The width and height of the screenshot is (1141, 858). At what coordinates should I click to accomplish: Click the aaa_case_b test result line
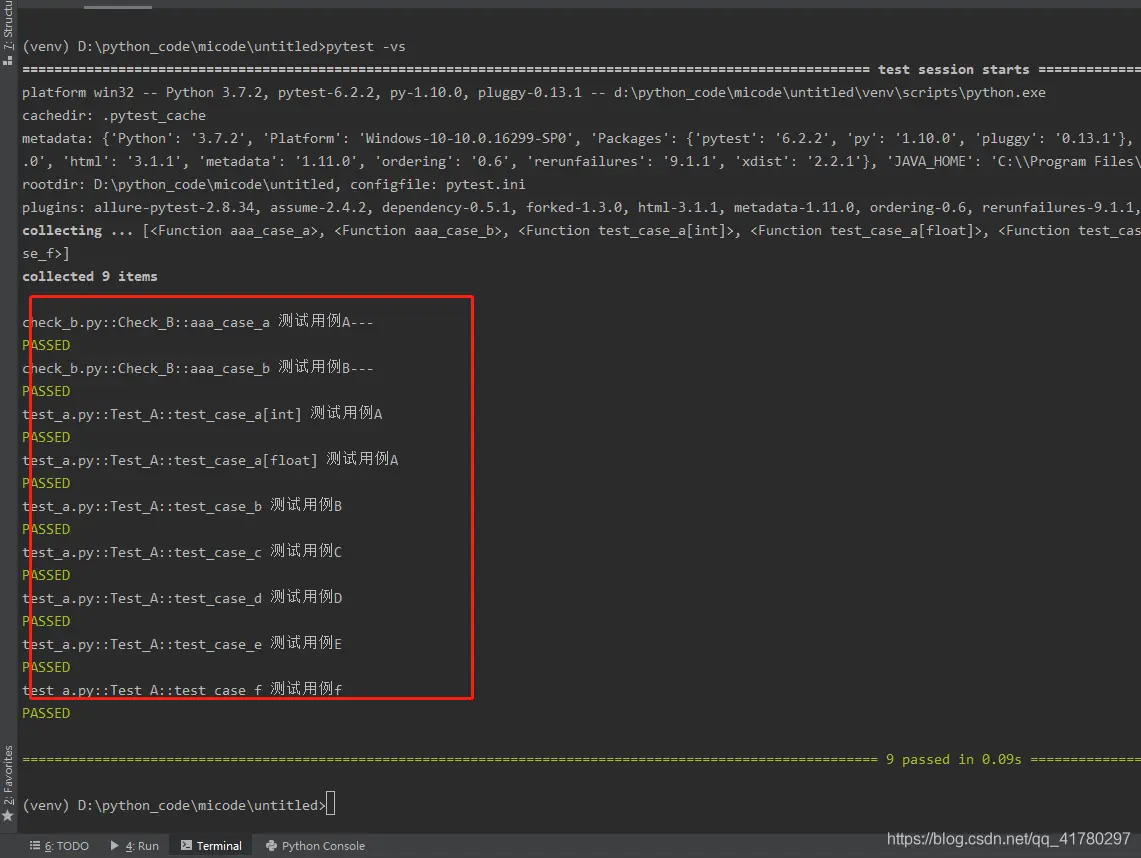197,368
